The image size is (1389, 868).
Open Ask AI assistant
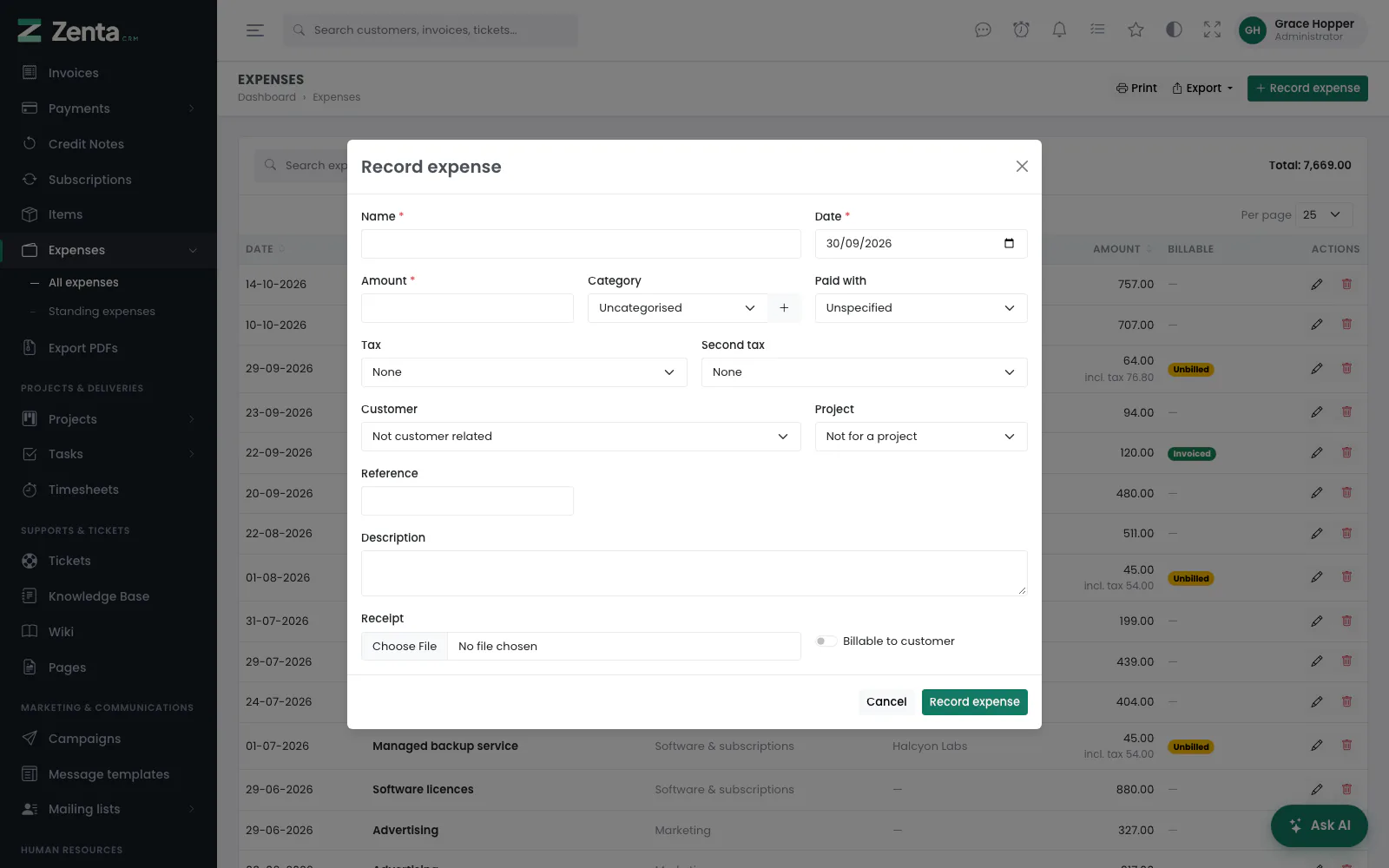click(1320, 825)
